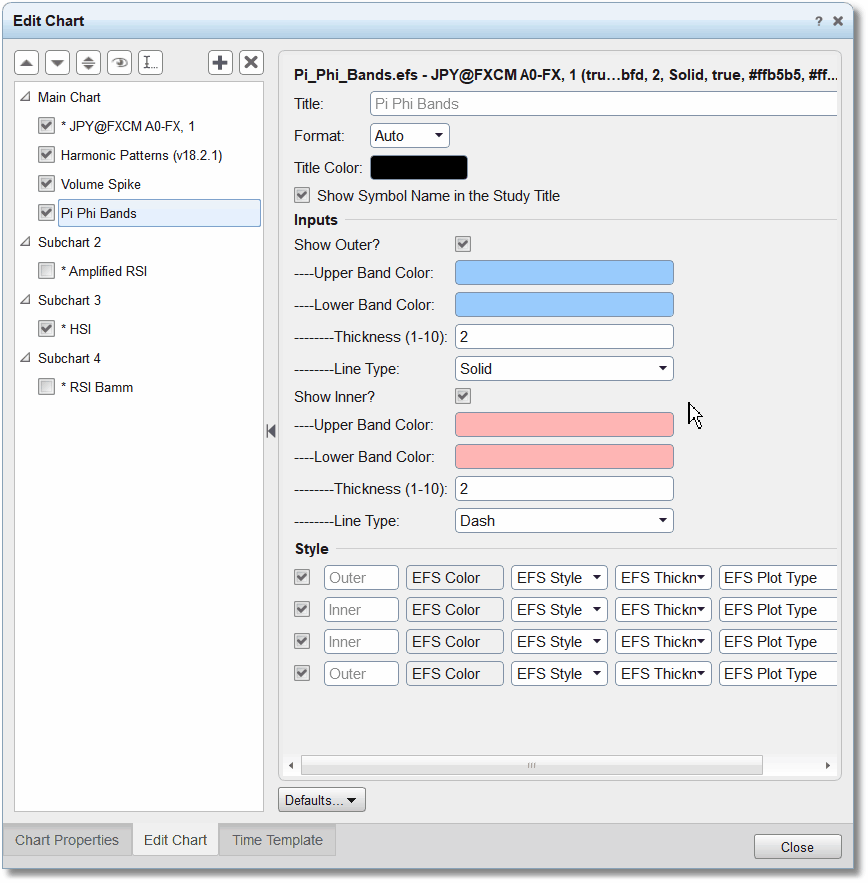Switch to the Time Template tab
Image resolution: width=868 pixels, height=883 pixels.
click(278, 840)
